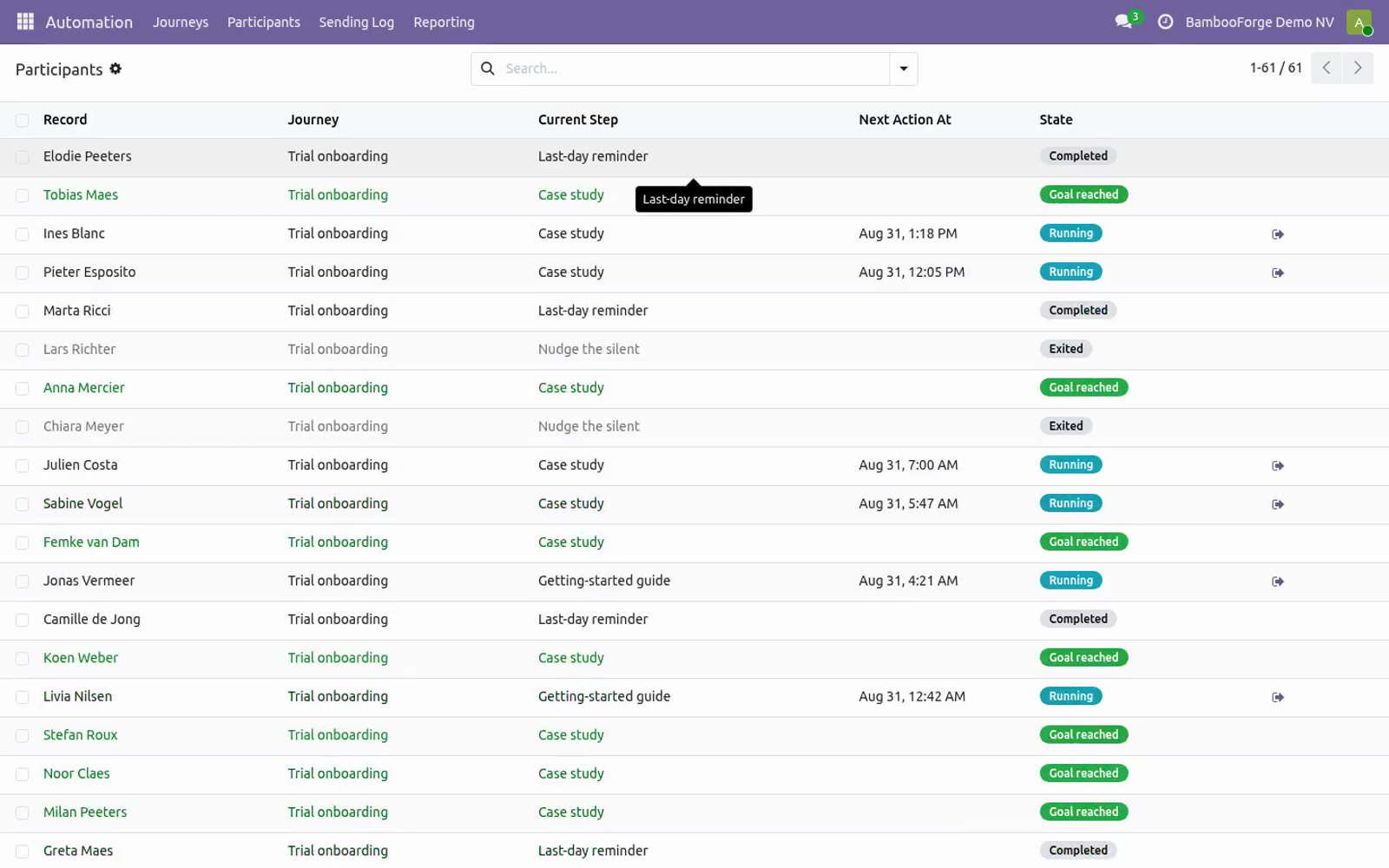This screenshot has width=1389, height=868.
Task: Check the box for Elodie Peeters
Action: point(23,157)
